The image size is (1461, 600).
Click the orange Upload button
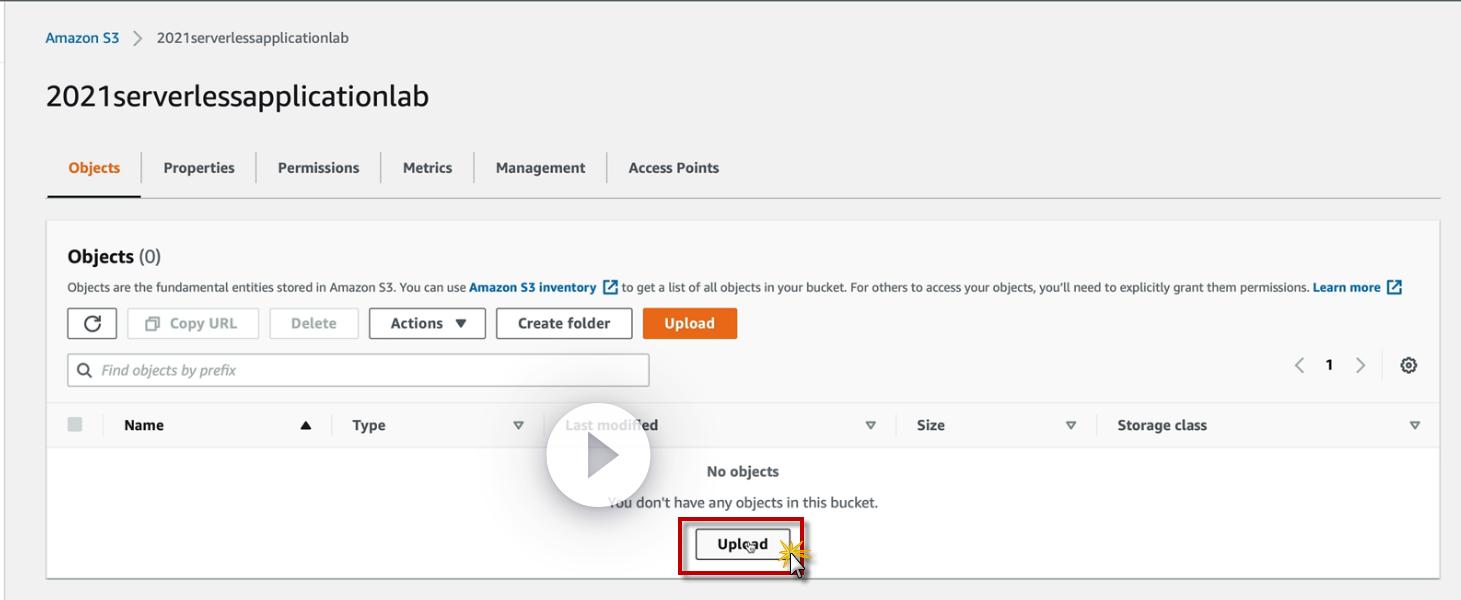tap(689, 323)
